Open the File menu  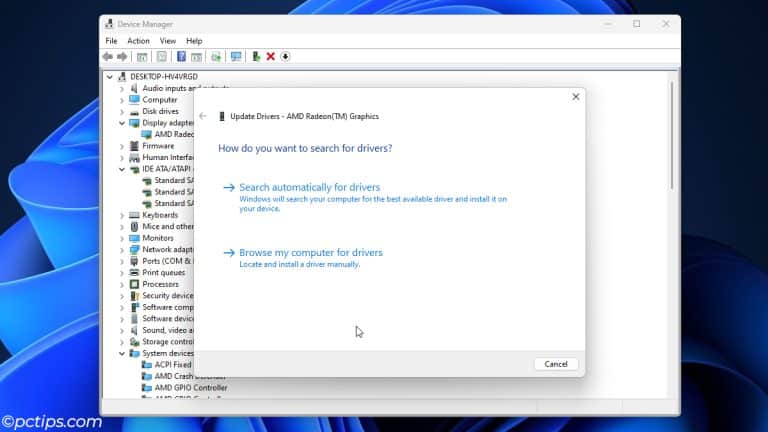[111, 41]
